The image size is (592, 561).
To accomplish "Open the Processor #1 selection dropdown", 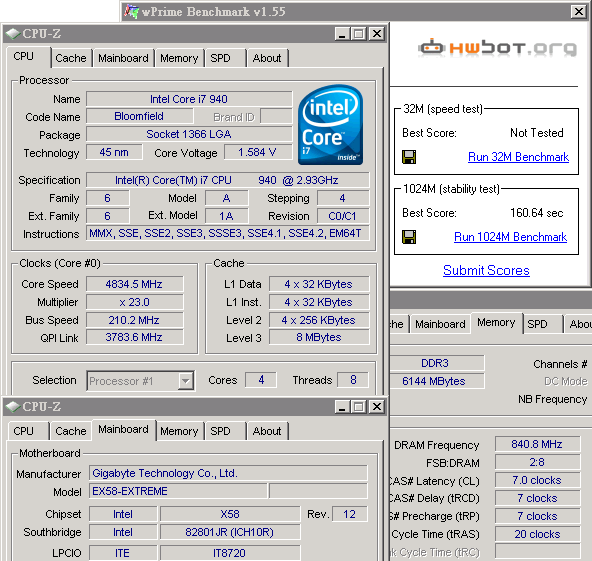I will coord(185,381).
